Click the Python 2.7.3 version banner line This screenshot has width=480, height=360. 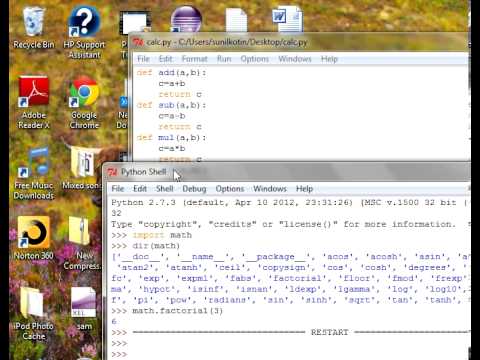click(x=289, y=203)
